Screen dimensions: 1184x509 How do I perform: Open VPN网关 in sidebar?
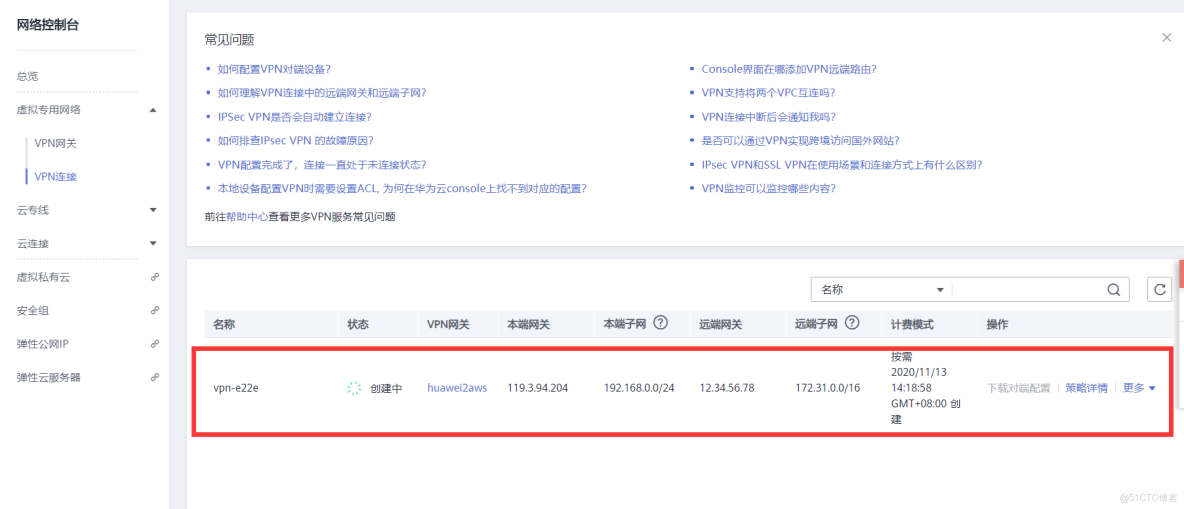pos(56,143)
